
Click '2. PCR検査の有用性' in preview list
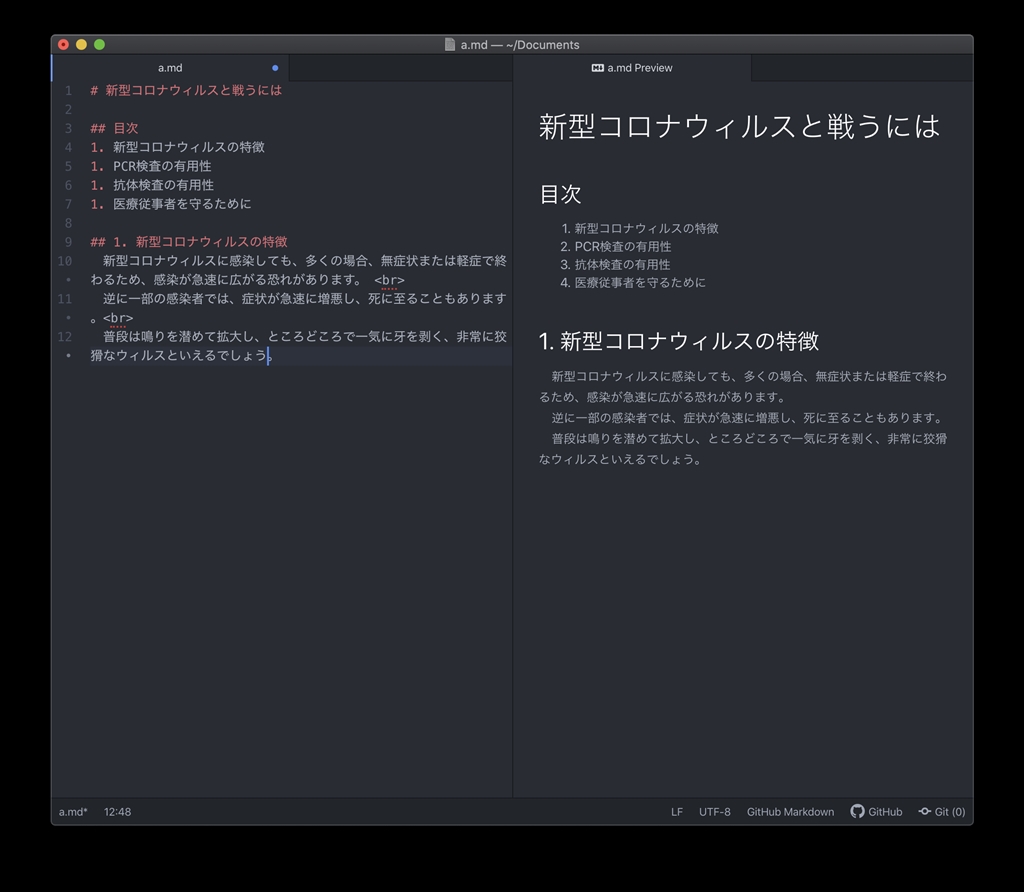[615, 246]
